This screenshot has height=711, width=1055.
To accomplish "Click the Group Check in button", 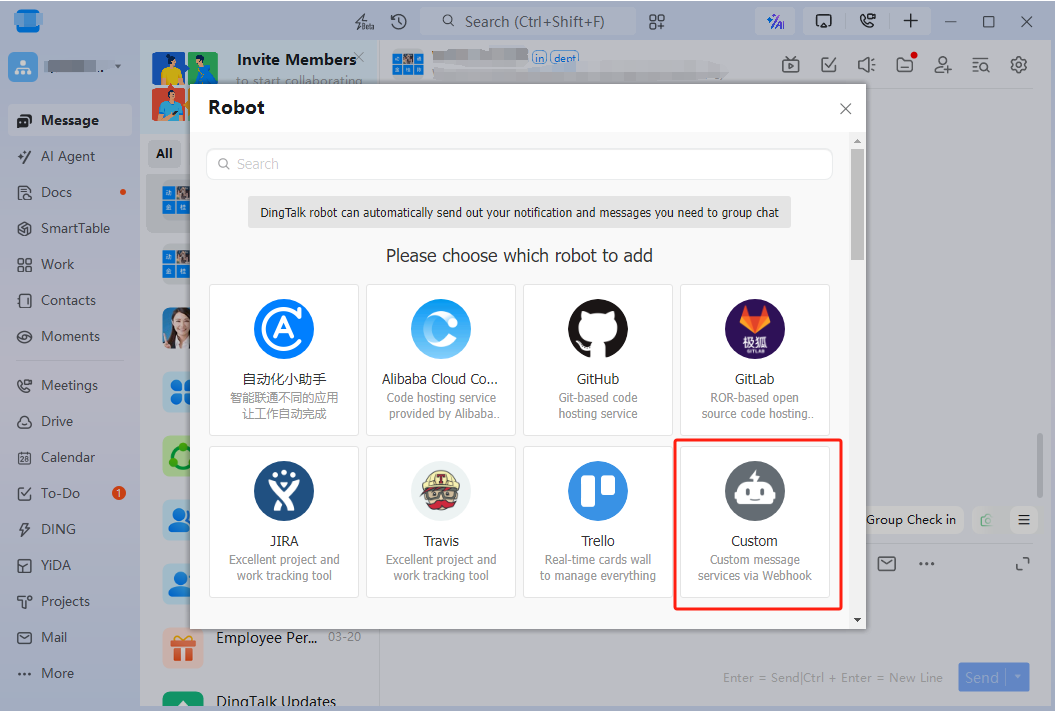I will tap(910, 519).
